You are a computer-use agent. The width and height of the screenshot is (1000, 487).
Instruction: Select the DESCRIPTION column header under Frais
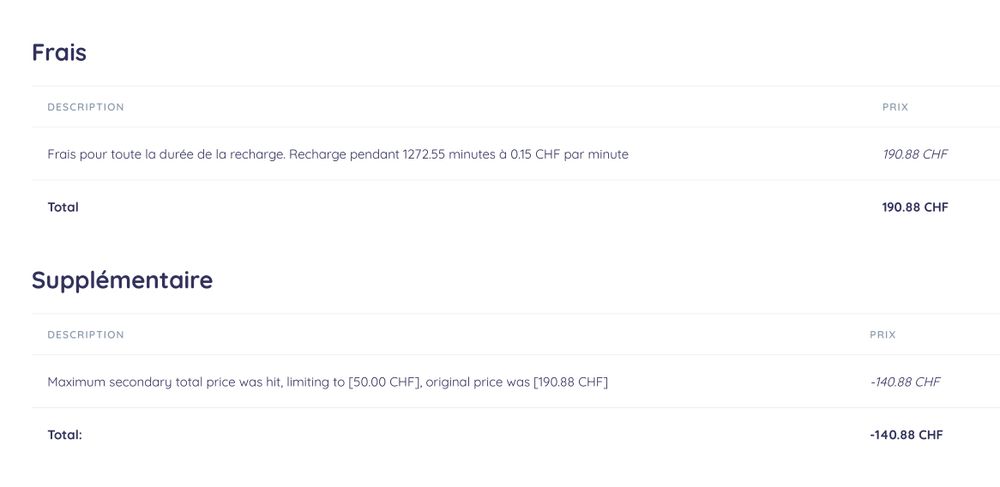click(86, 107)
